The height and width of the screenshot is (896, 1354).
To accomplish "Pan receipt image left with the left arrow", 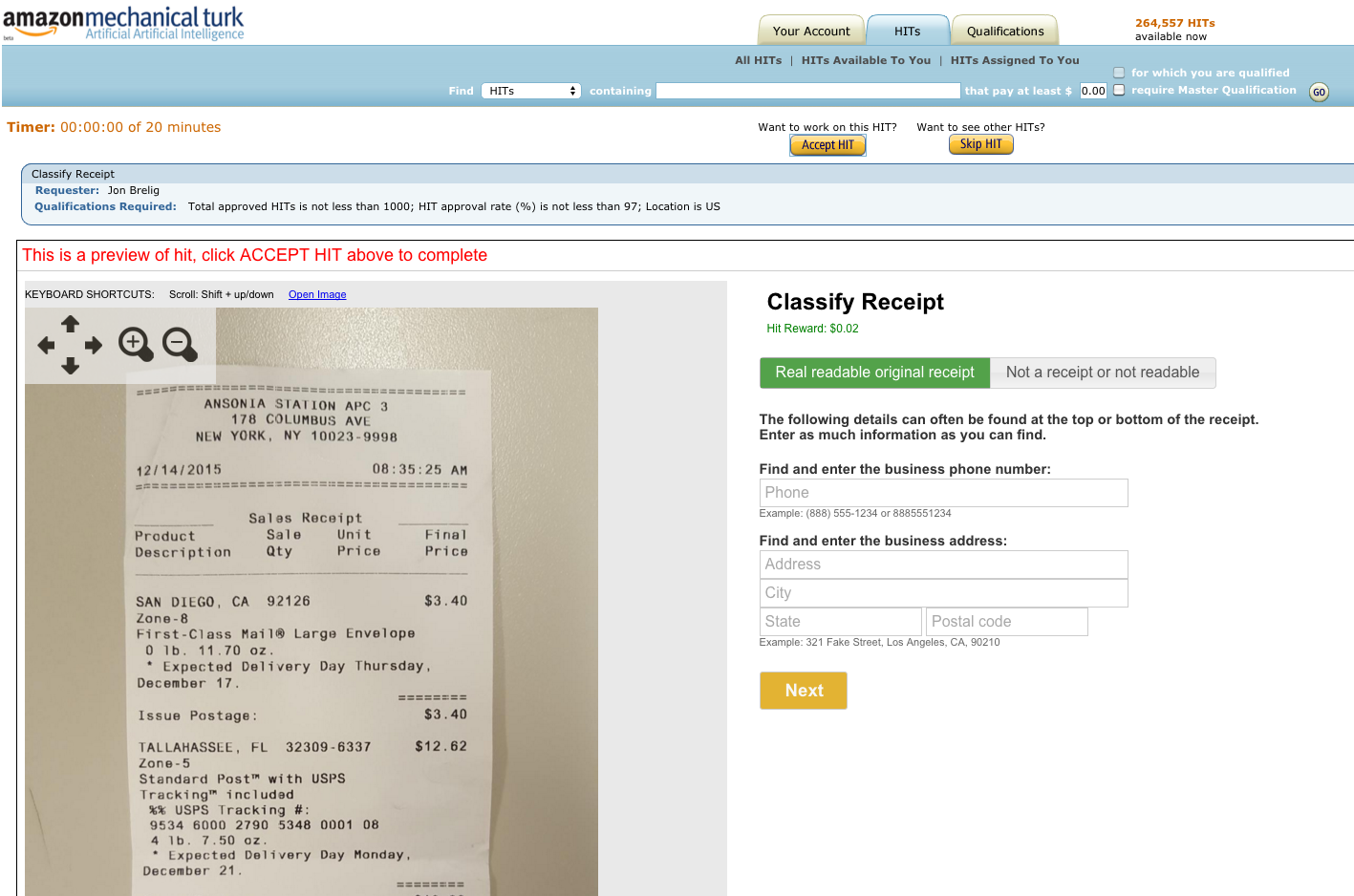I will click(46, 345).
